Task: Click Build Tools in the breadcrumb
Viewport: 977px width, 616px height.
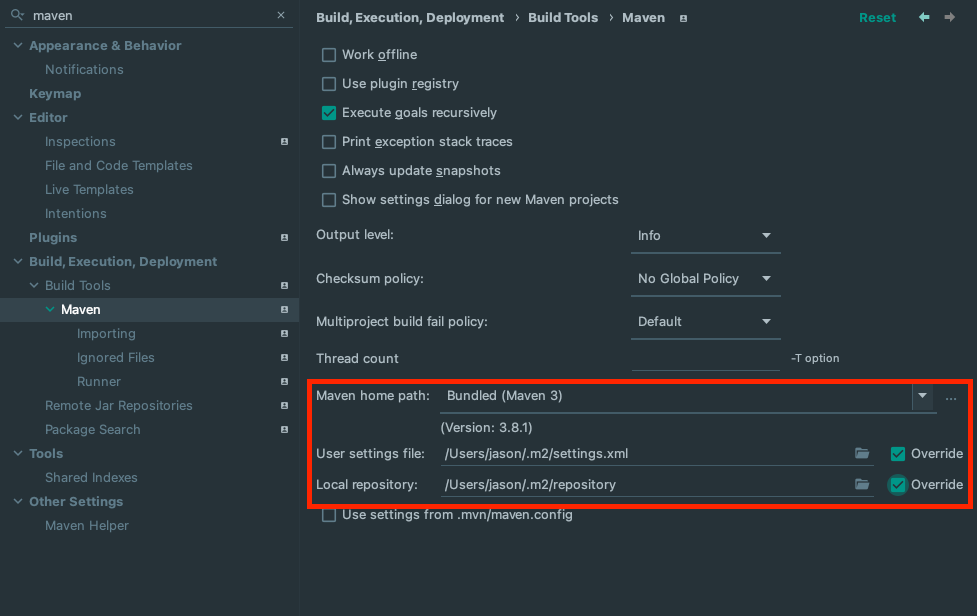Action: 562,18
